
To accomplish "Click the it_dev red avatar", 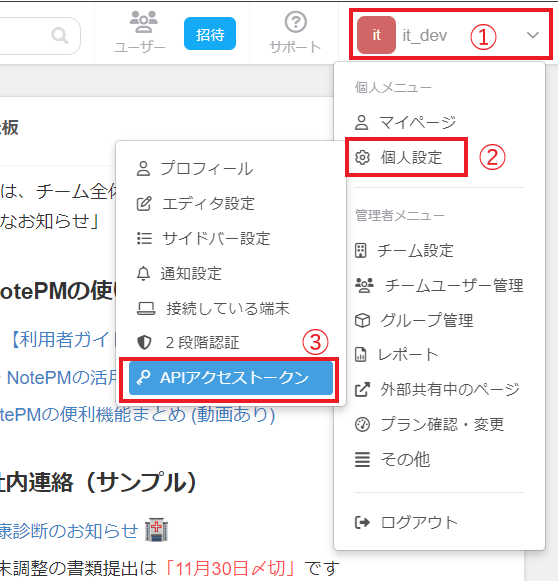I will [376, 35].
